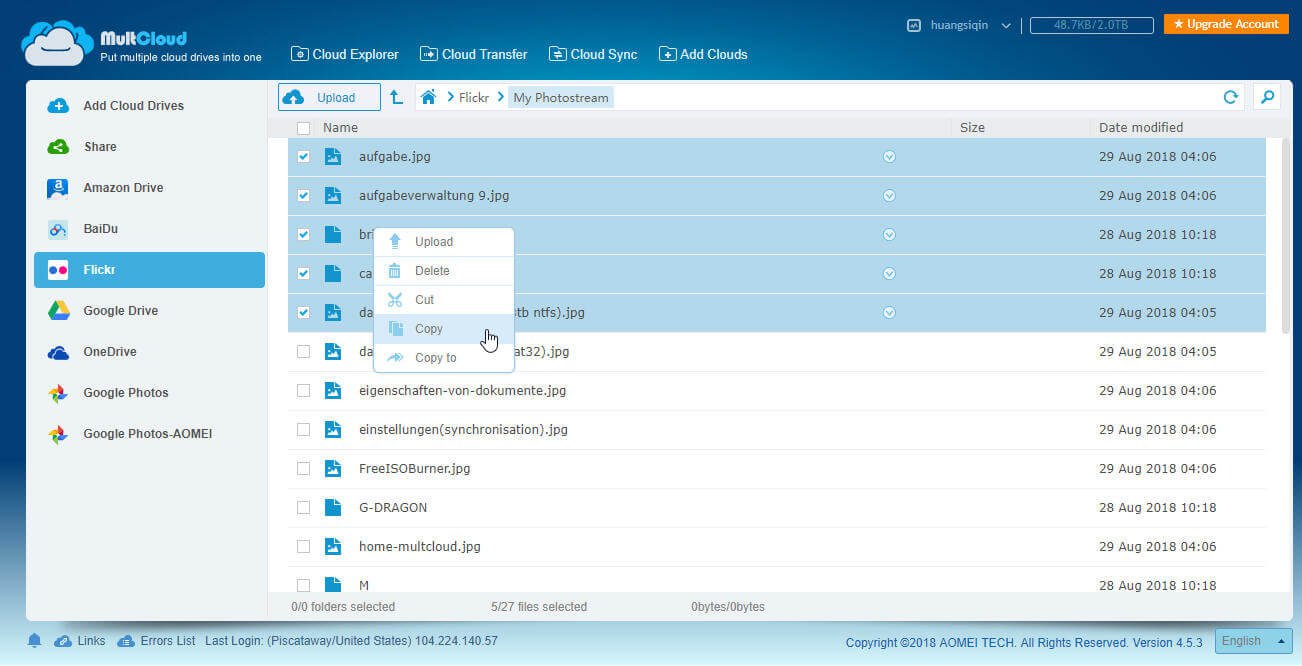Go up one folder level arrow
Image resolution: width=1302 pixels, height=666 pixels.
[397, 97]
